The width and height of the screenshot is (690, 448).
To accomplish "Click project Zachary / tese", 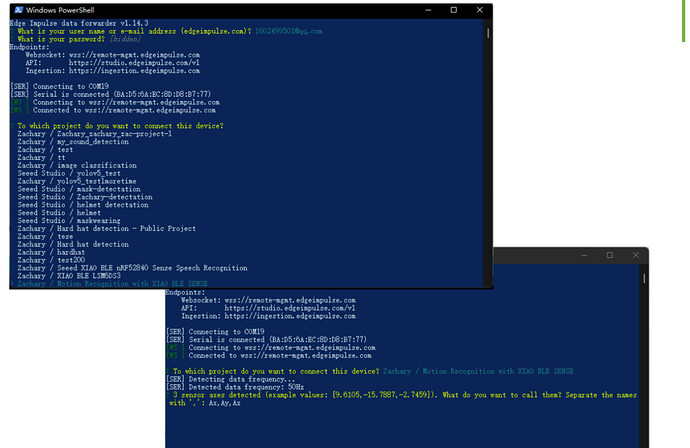I will [x=45, y=236].
